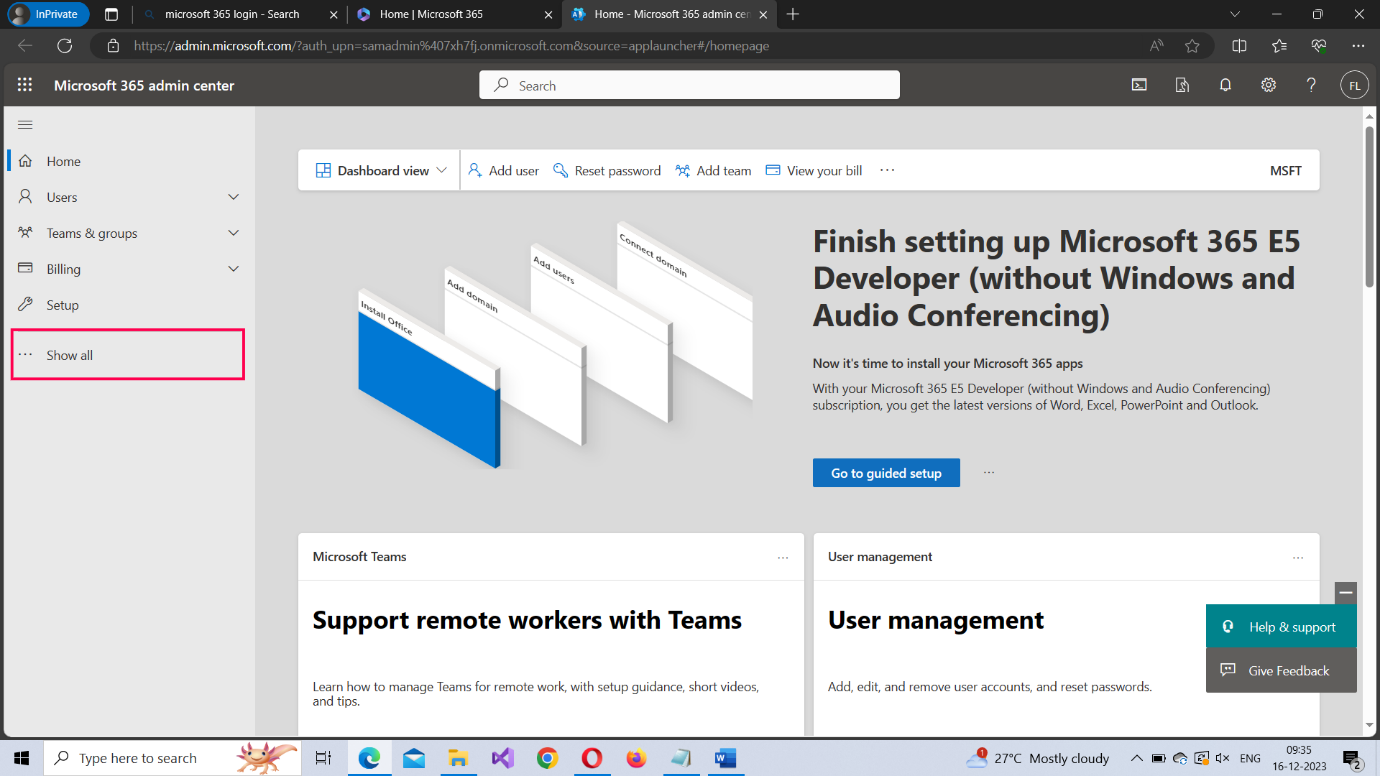
Task: Open ellipsis next to Go to guided setup
Action: pyautogui.click(x=989, y=472)
